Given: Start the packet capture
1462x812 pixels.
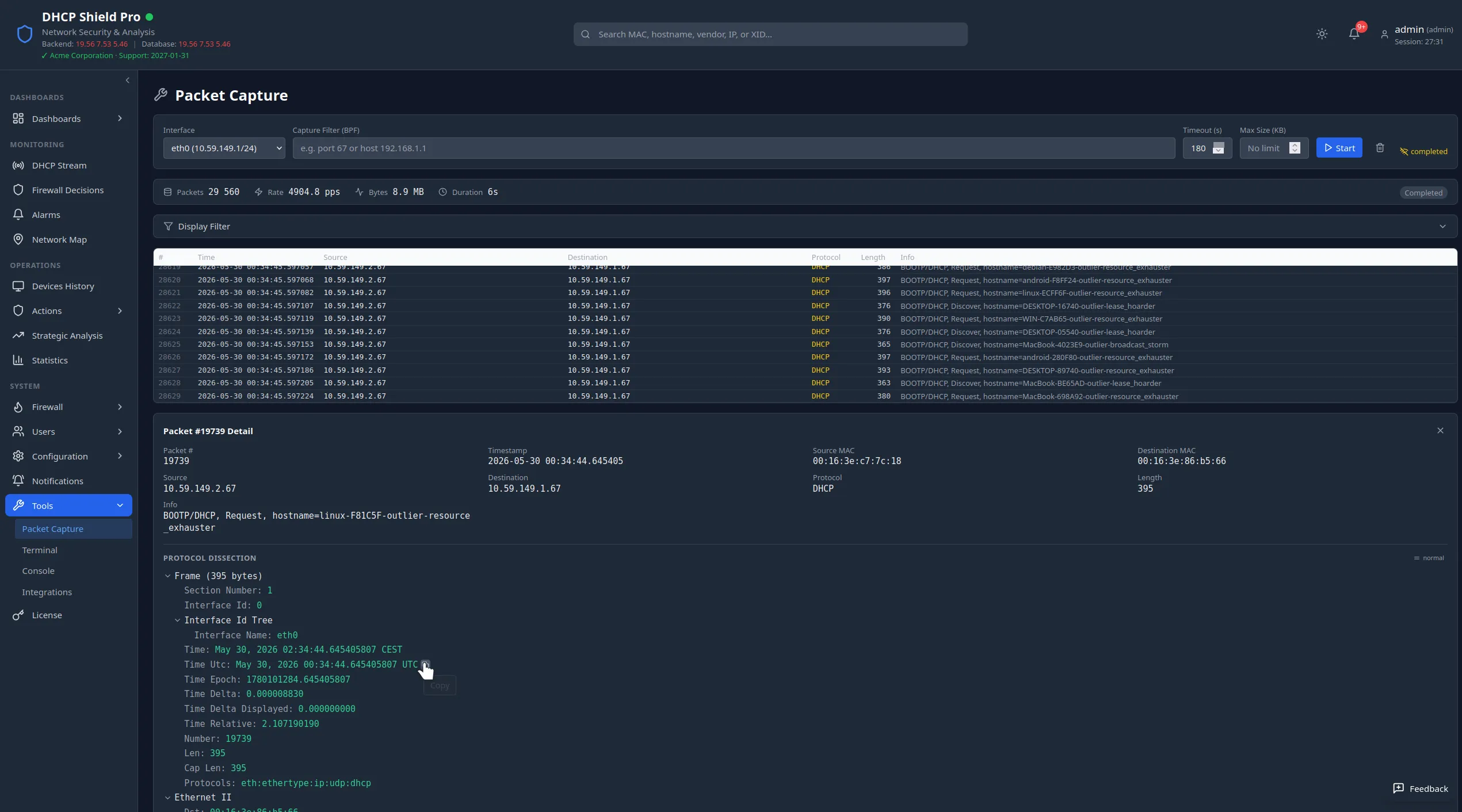Looking at the screenshot, I should (x=1339, y=148).
